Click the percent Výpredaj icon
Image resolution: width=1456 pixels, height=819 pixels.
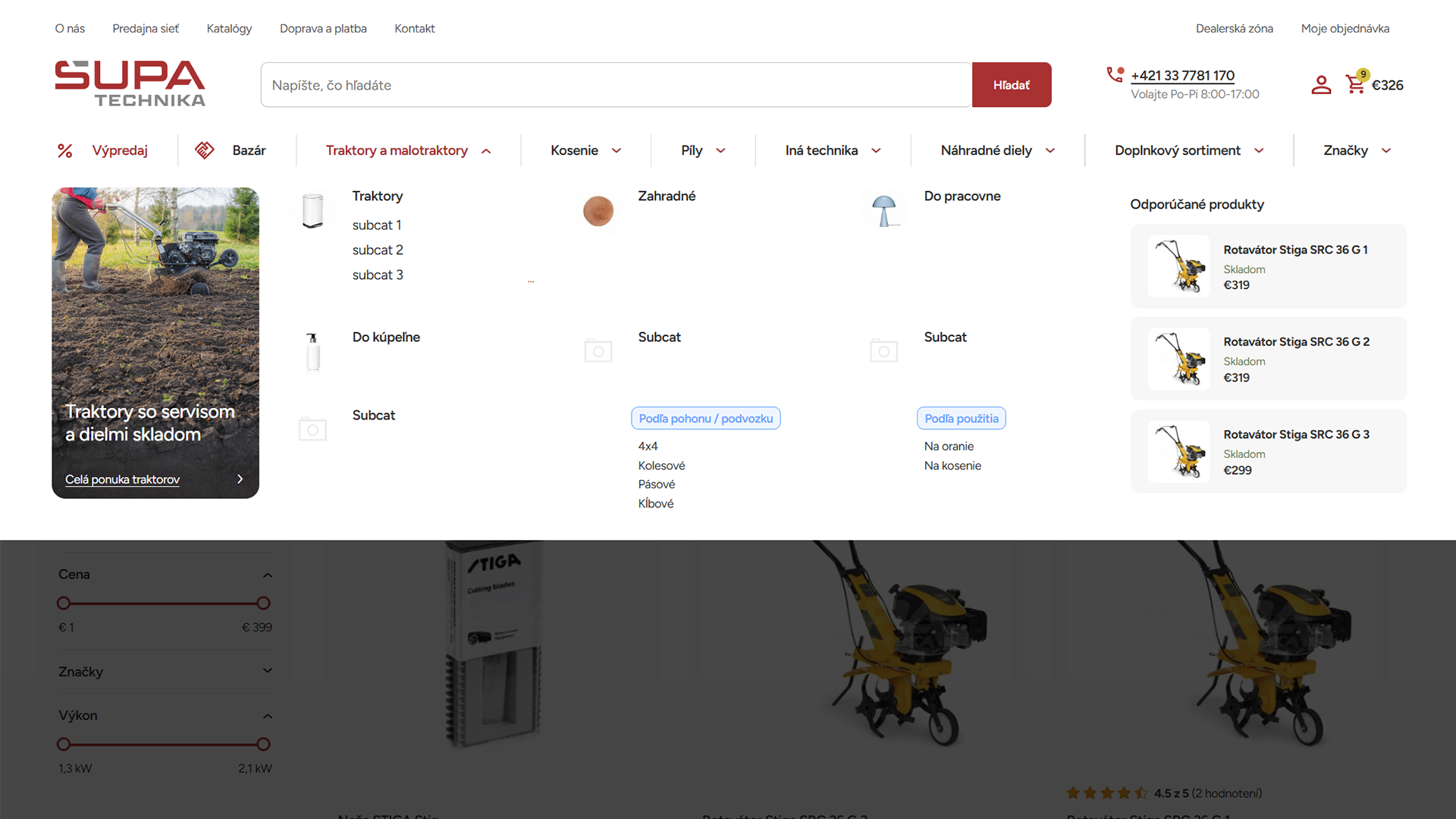point(65,151)
